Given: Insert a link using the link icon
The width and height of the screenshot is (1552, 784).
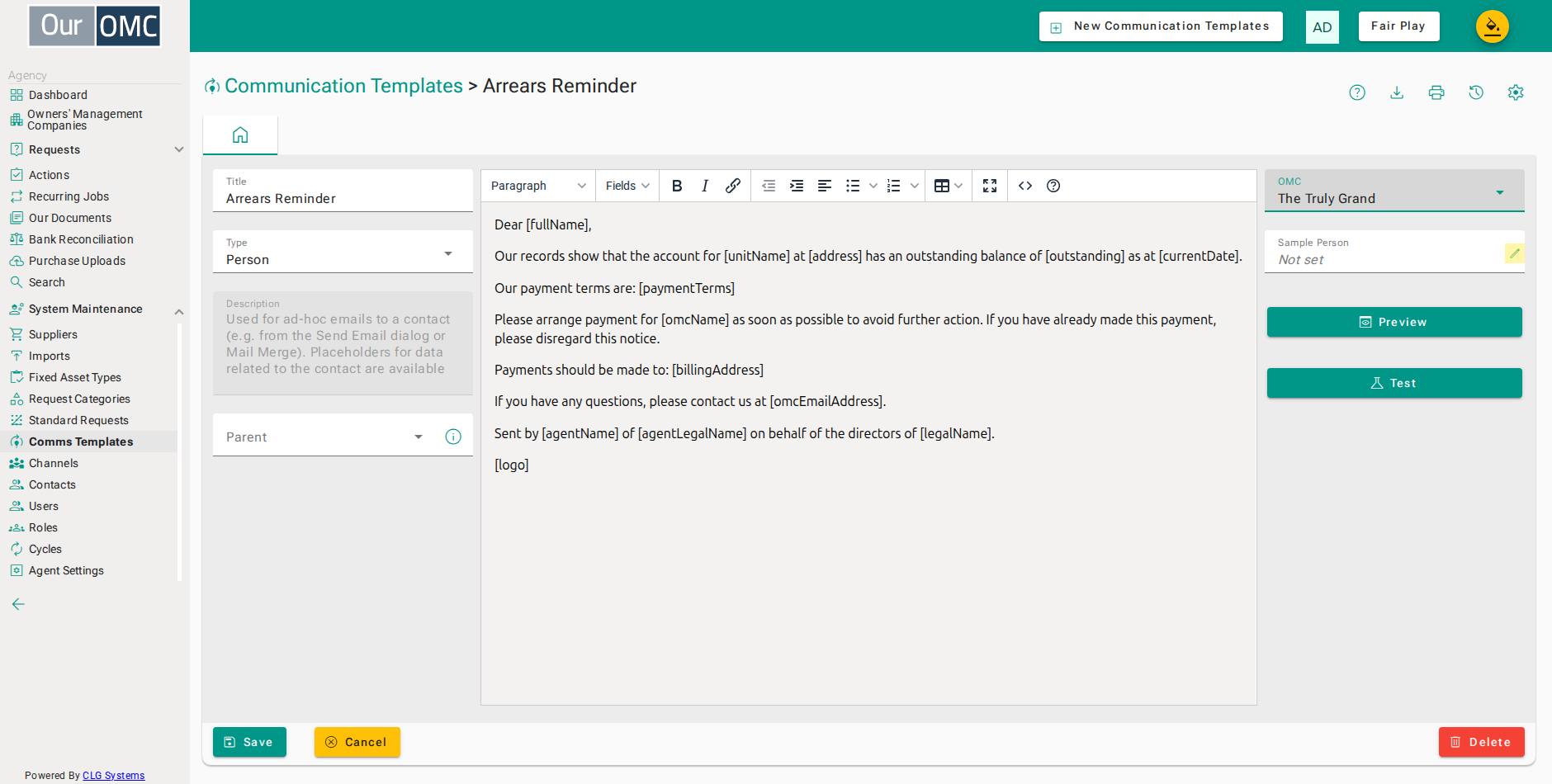Looking at the screenshot, I should 733,186.
